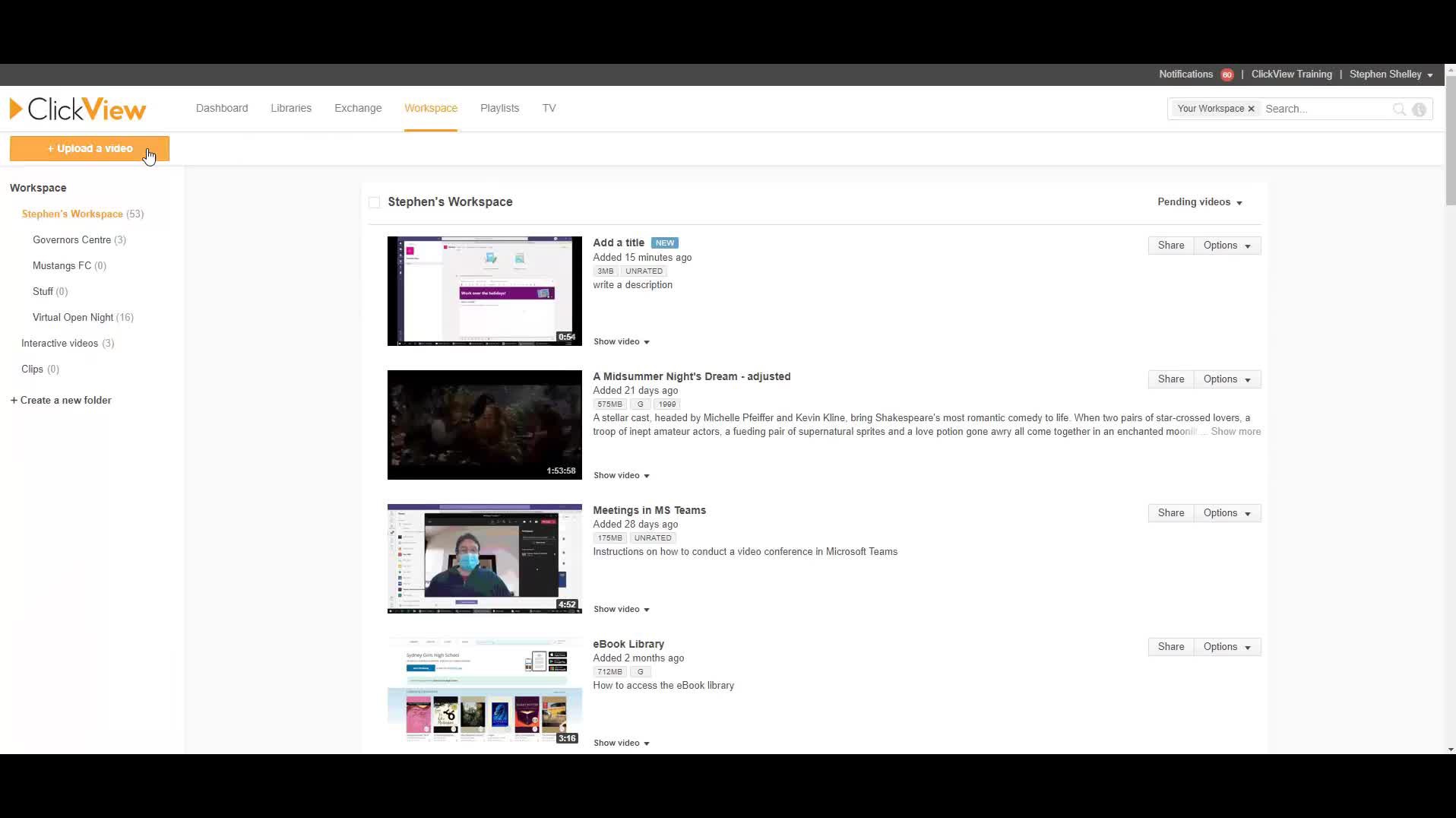Switch to the Libraries tab
1456x818 pixels.
(x=290, y=108)
